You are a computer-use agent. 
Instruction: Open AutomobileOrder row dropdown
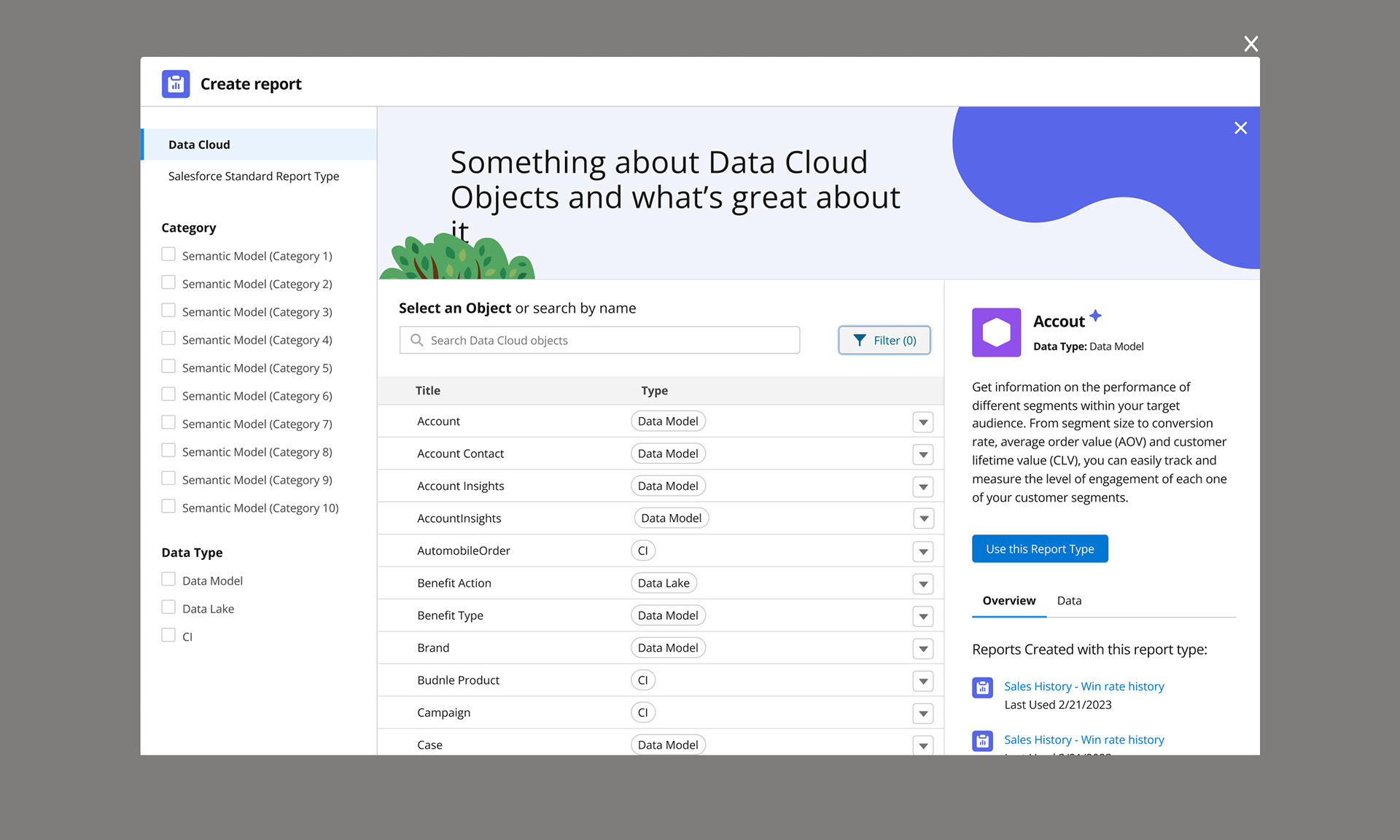pyautogui.click(x=923, y=551)
